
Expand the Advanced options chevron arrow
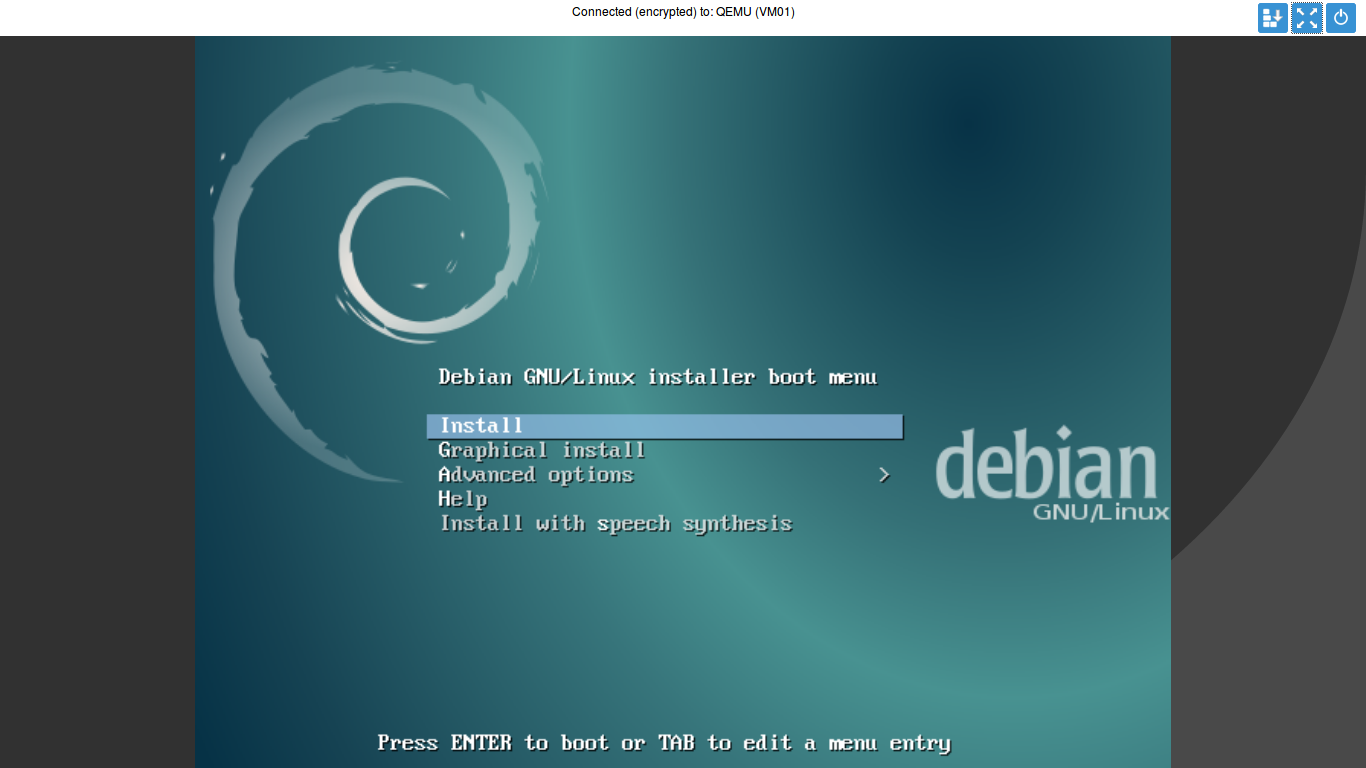point(884,475)
